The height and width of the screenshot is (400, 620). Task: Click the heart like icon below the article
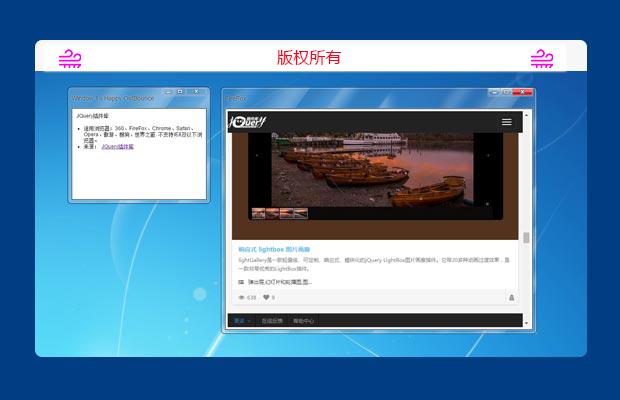(267, 297)
